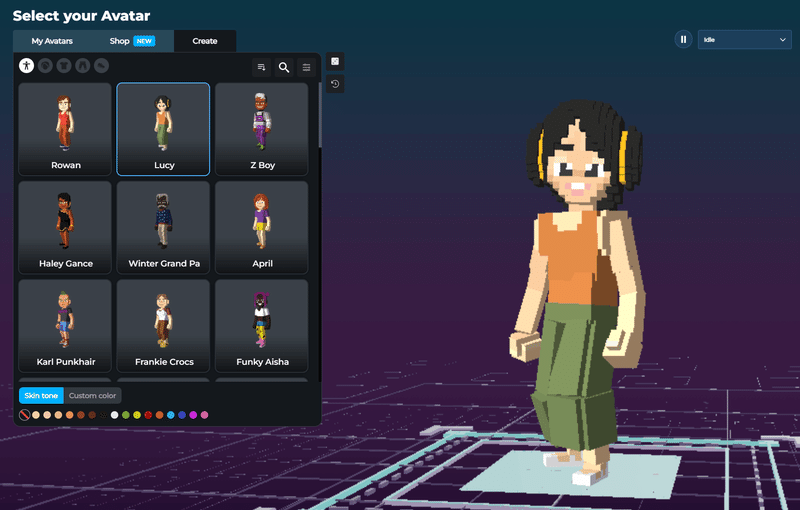Clear skin color with the no-color swatch
Screen dimensions: 800x510
[x=24, y=415]
